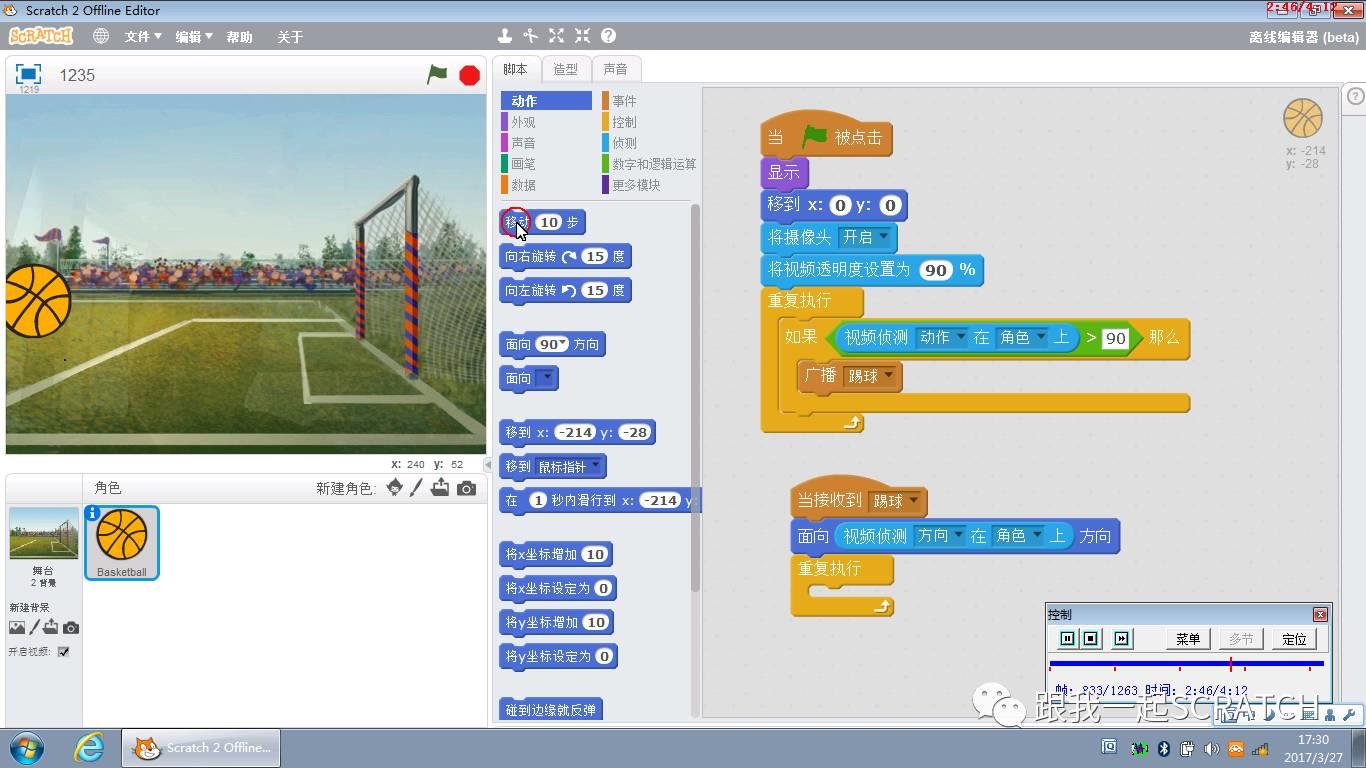
Task: Click the globe language icon
Action: (101, 36)
